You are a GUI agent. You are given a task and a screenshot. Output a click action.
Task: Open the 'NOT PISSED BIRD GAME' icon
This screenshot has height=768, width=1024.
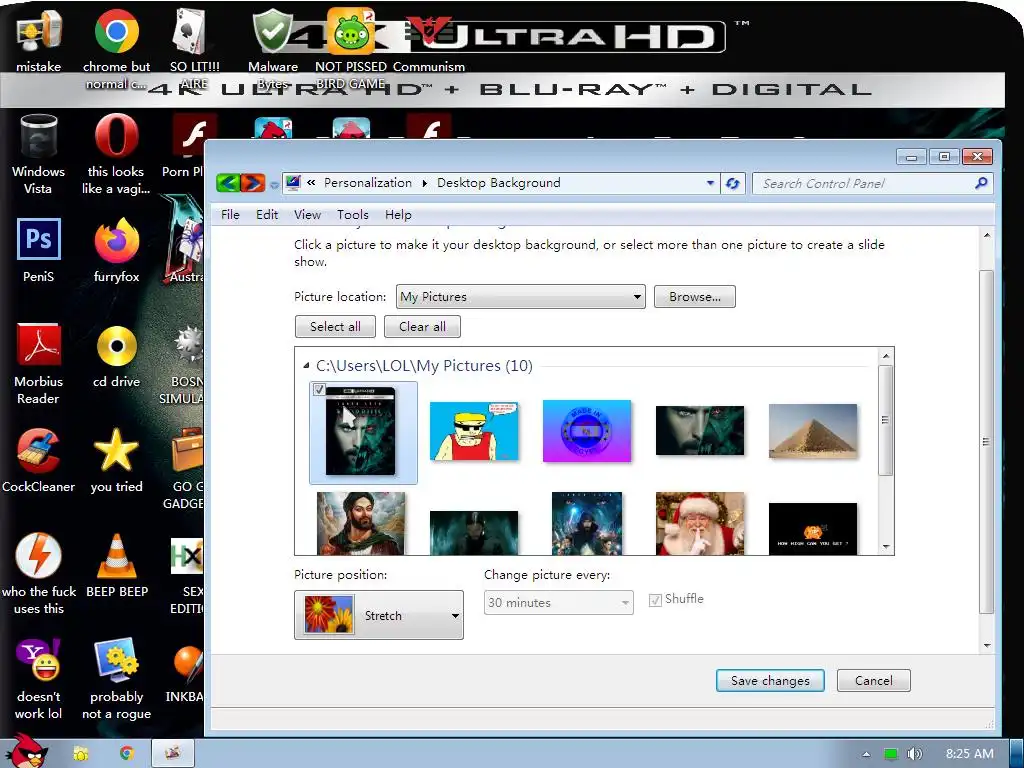click(351, 48)
